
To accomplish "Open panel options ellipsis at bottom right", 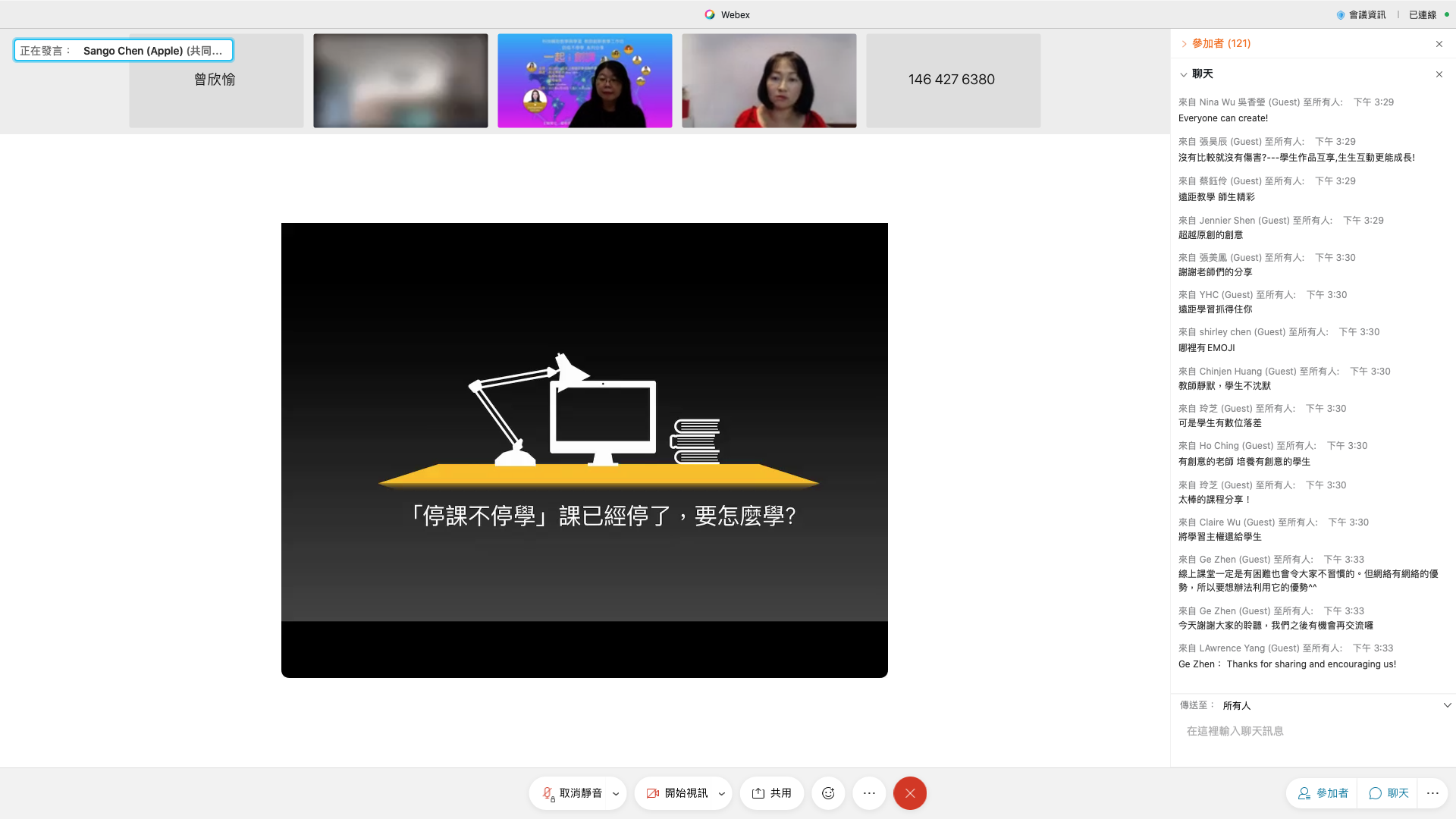I will pyautogui.click(x=1432, y=793).
